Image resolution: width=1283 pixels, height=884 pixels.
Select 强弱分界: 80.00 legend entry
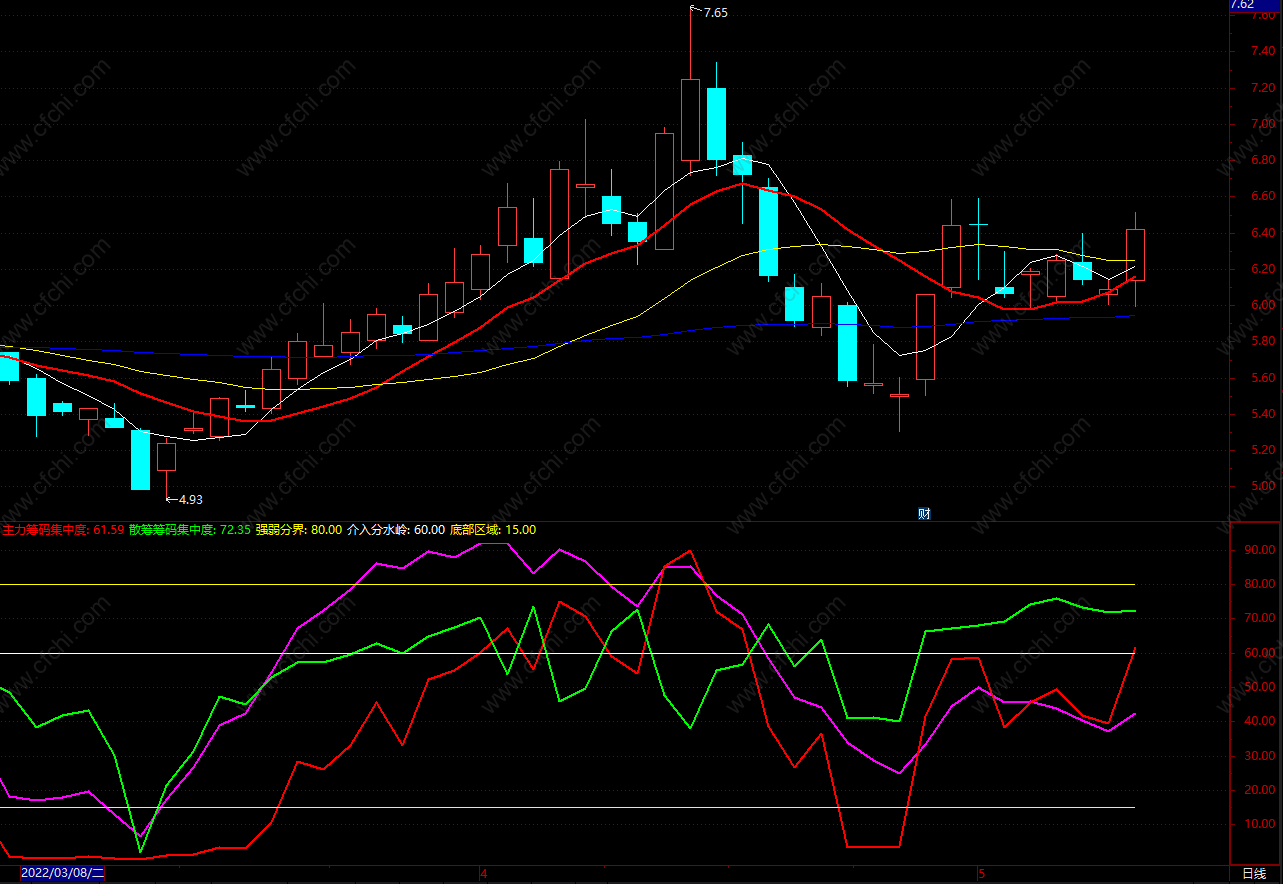click(x=298, y=530)
